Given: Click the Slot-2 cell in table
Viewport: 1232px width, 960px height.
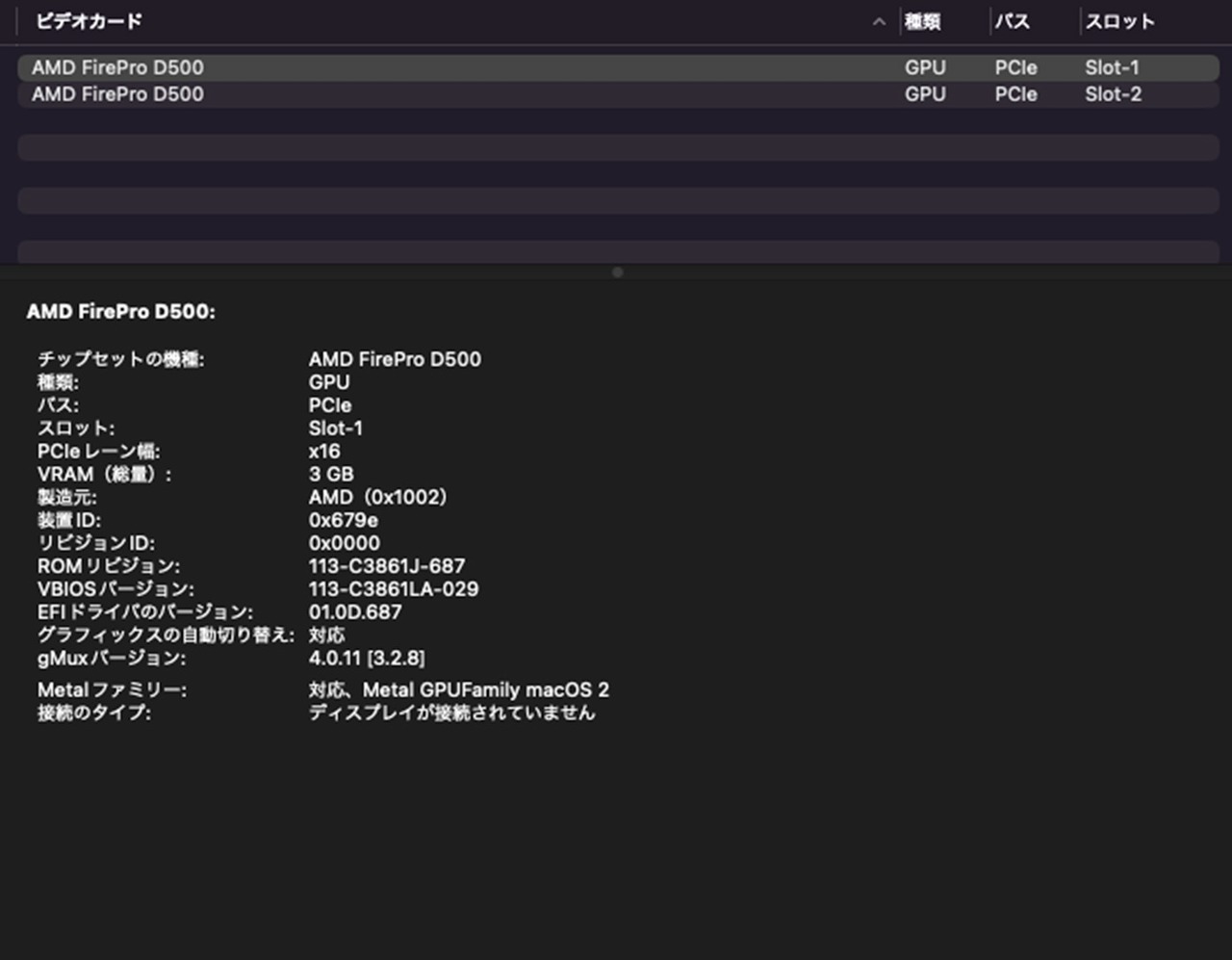Looking at the screenshot, I should 1114,94.
